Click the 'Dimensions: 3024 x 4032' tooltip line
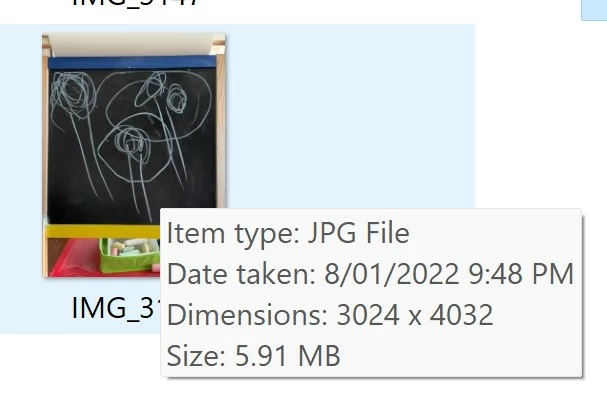The width and height of the screenshot is (607, 402). tap(330, 314)
